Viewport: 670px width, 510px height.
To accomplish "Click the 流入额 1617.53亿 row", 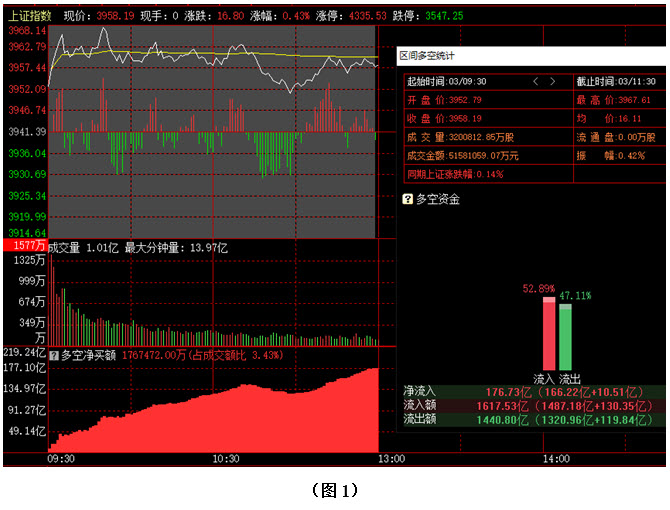I will point(531,405).
